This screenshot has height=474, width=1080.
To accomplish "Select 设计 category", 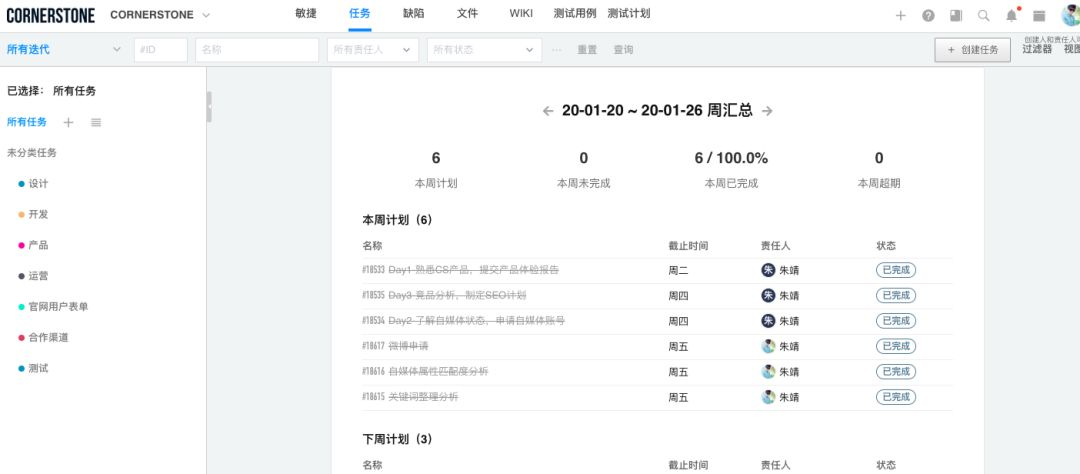I will 39,184.
